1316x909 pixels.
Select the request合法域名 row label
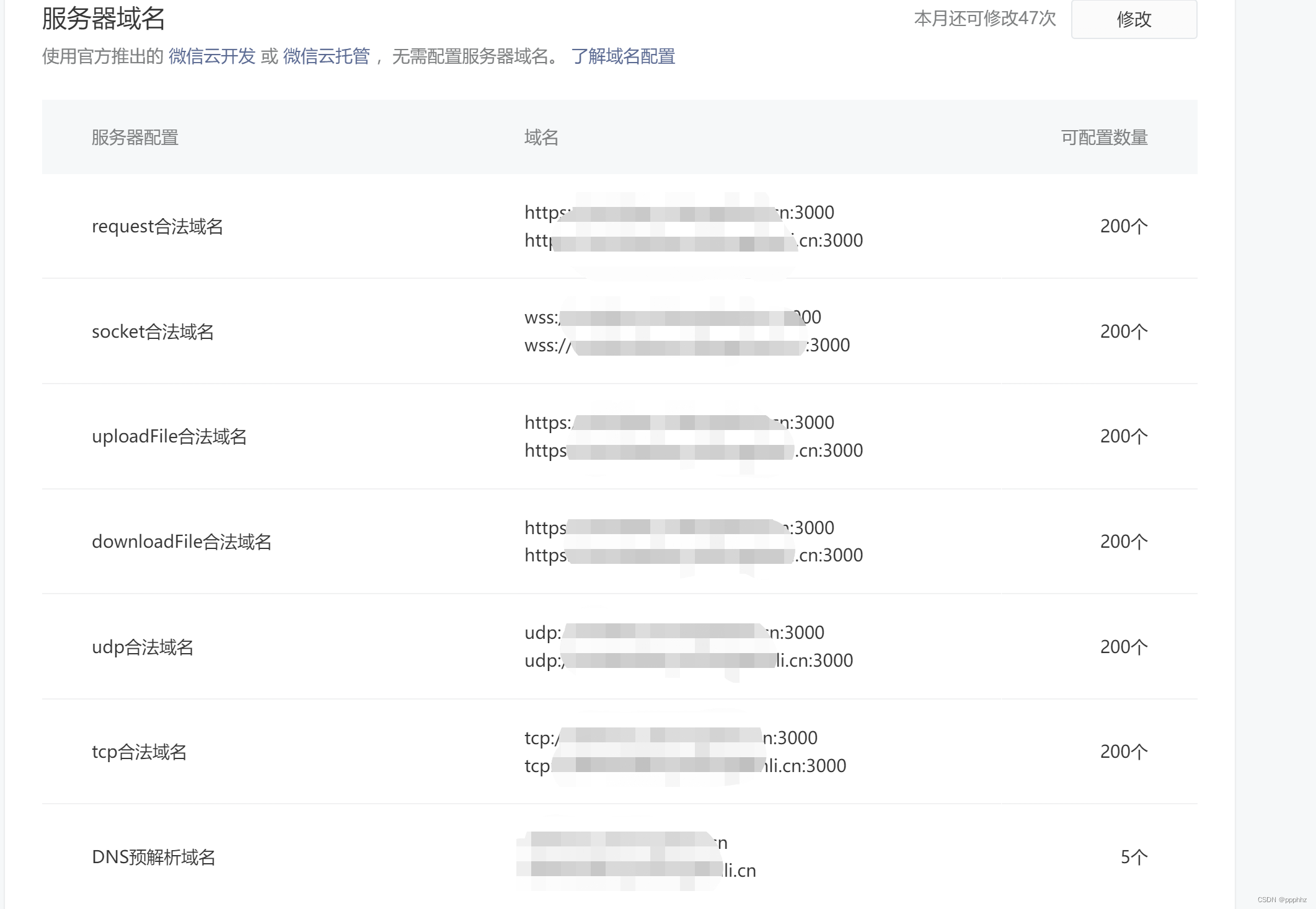pyautogui.click(x=157, y=226)
